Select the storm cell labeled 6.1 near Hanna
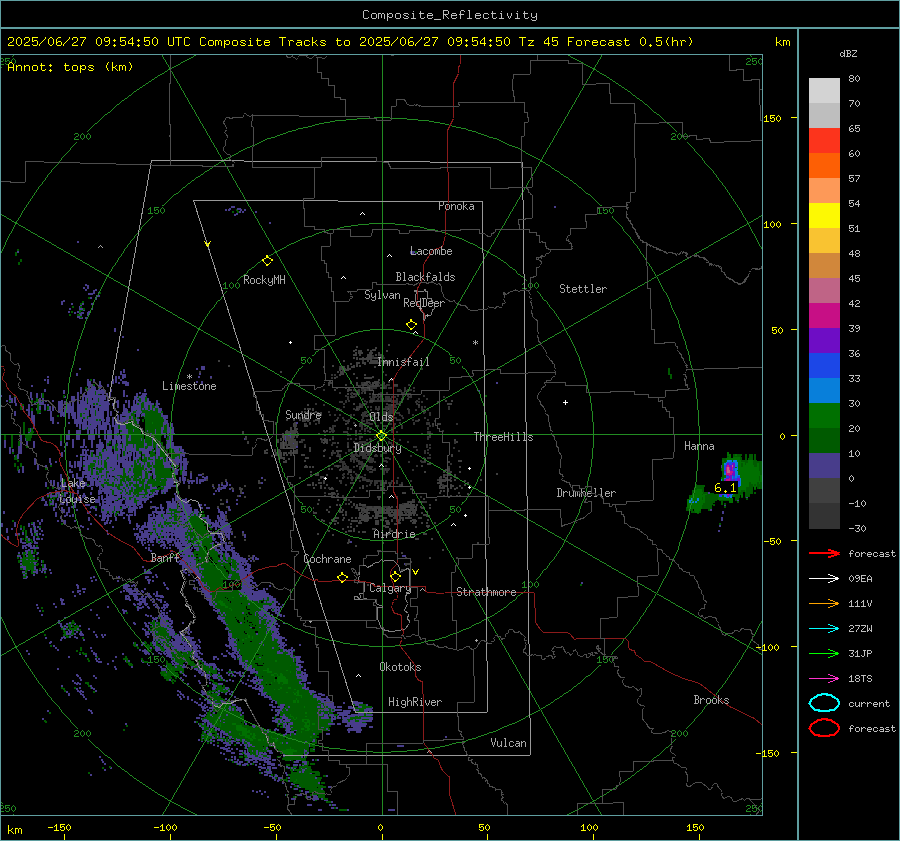The width and height of the screenshot is (900, 841). coord(730,470)
